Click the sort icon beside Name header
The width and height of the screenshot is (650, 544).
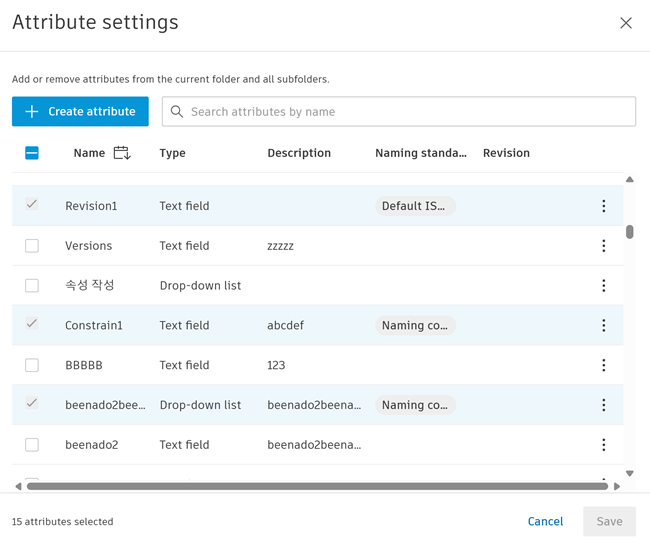(122, 153)
